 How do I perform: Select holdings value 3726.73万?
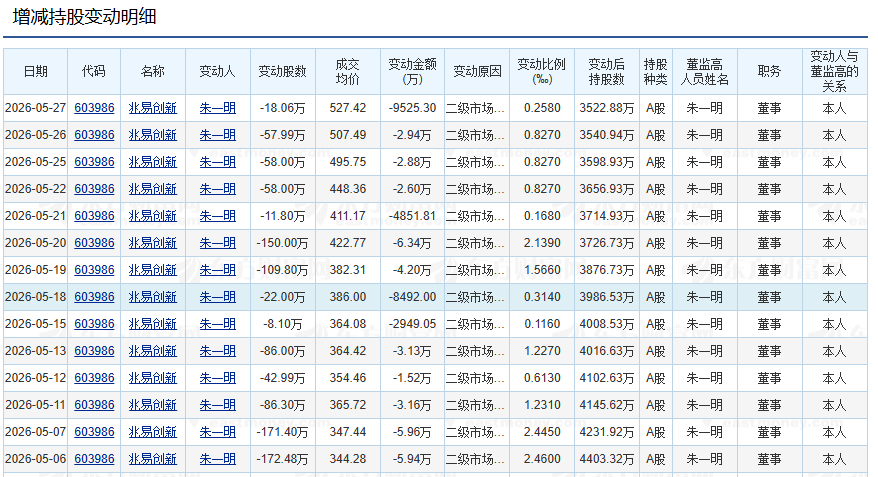(607, 243)
